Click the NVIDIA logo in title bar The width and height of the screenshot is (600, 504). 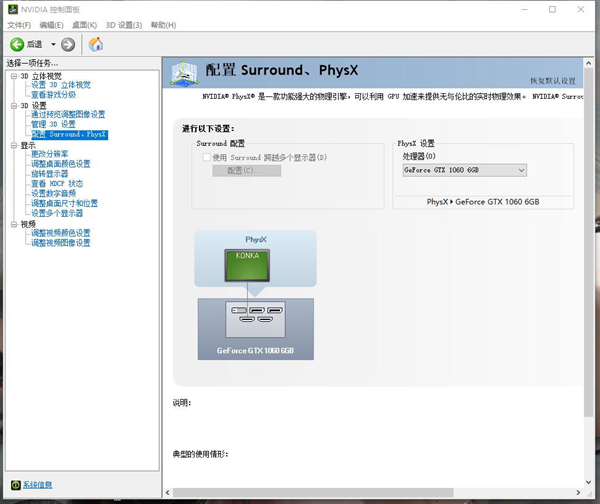pyautogui.click(x=13, y=9)
